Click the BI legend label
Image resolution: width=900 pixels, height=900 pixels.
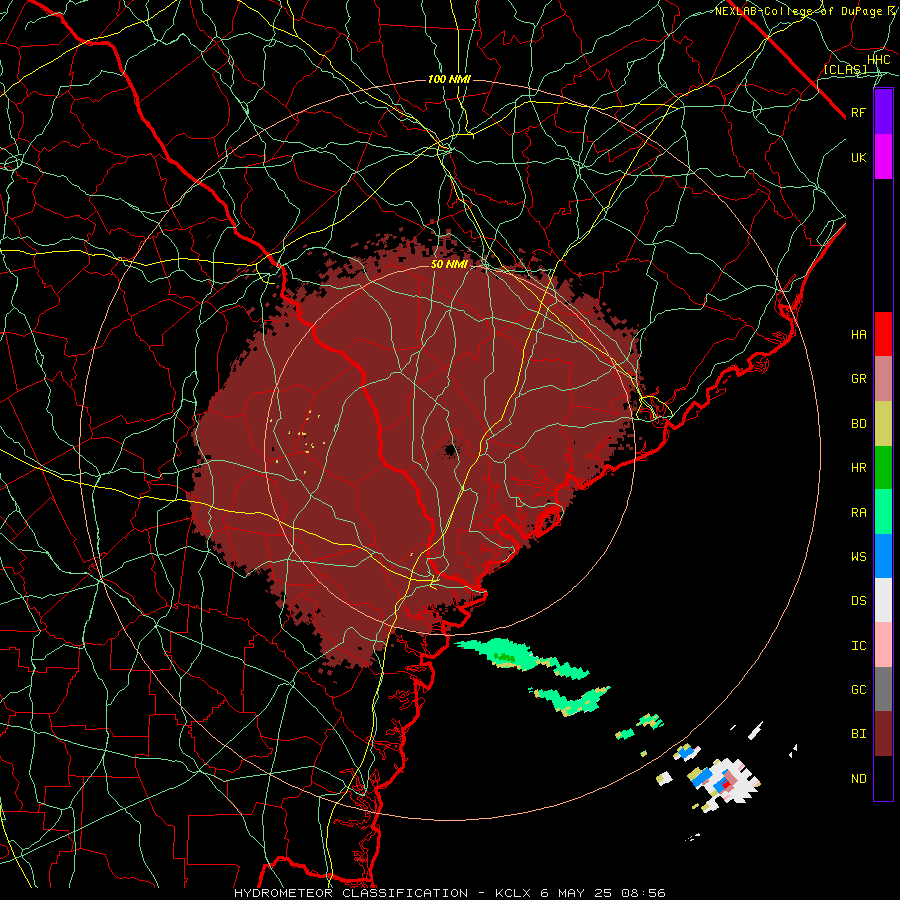click(x=859, y=734)
